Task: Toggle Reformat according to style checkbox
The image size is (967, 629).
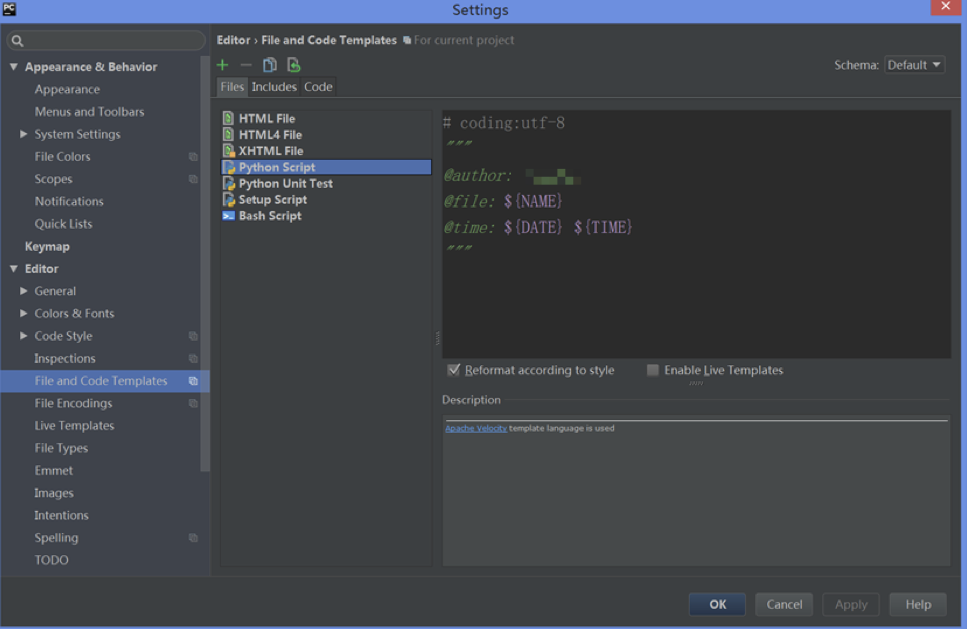Action: click(x=454, y=370)
